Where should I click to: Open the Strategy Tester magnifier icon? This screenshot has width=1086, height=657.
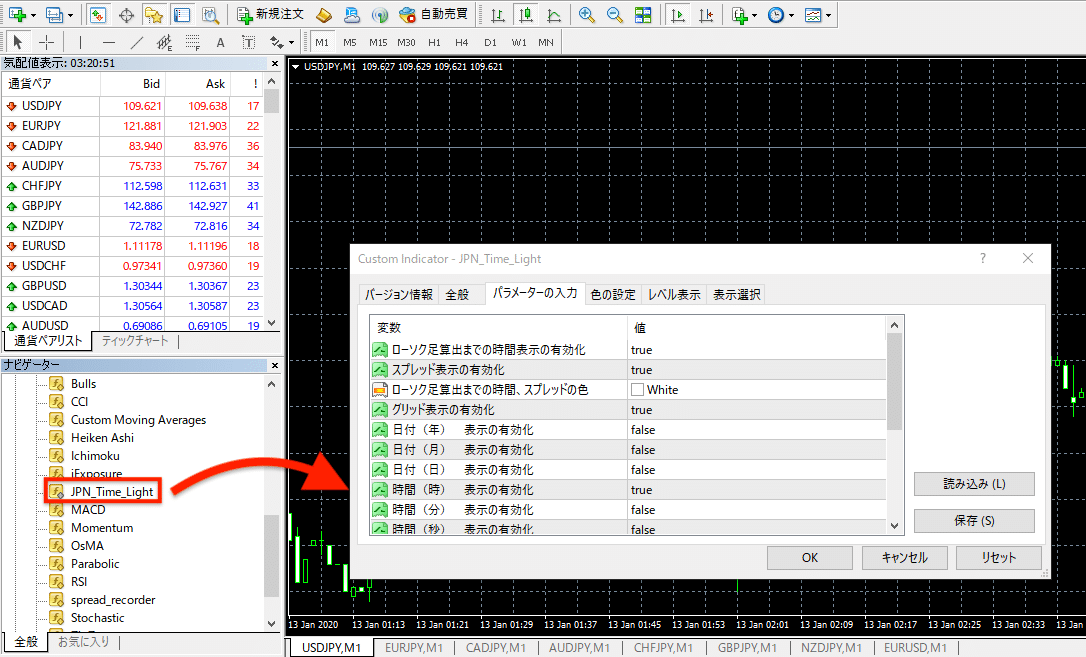[210, 15]
